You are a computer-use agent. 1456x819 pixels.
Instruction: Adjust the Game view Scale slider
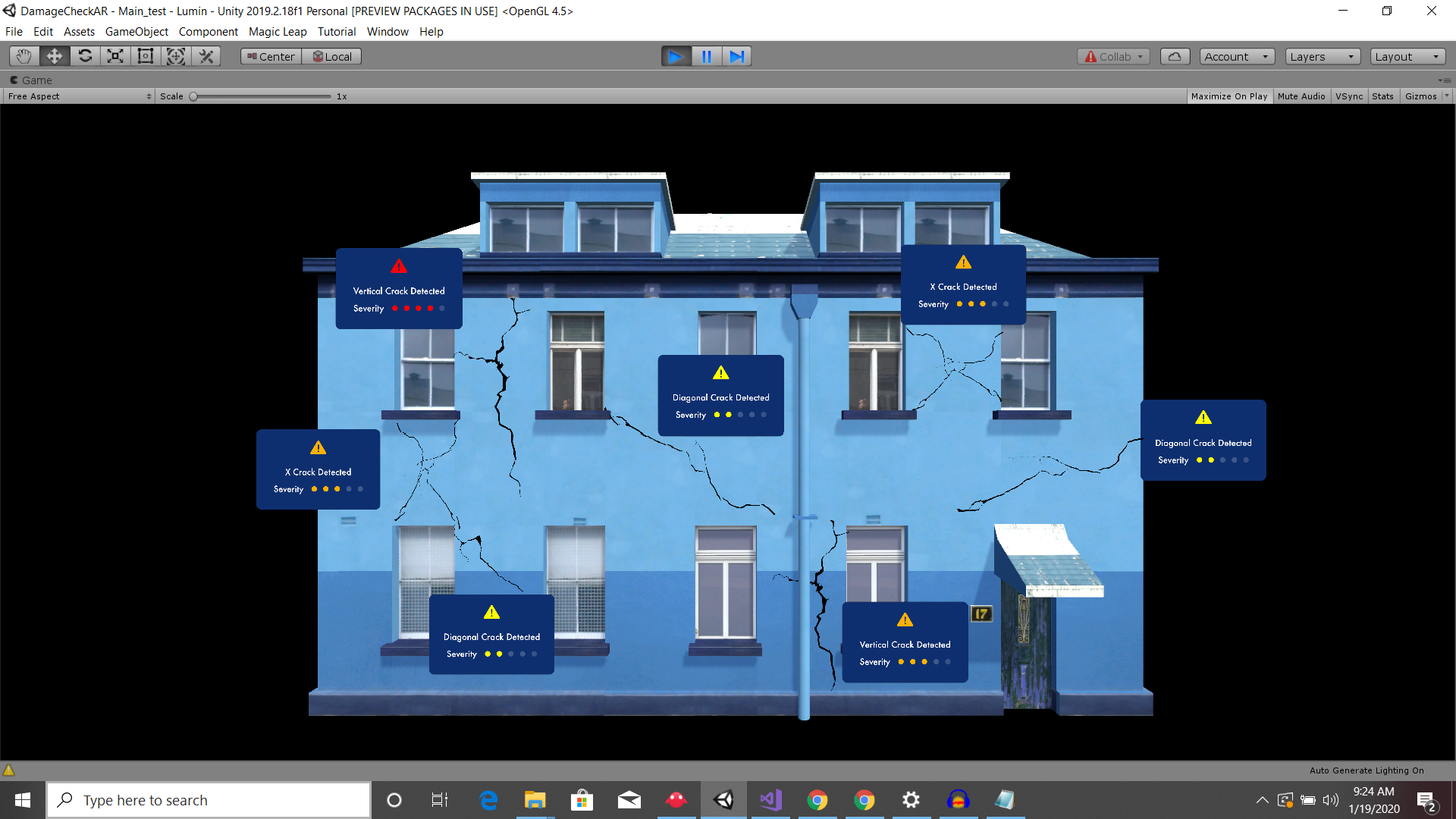pos(194,96)
